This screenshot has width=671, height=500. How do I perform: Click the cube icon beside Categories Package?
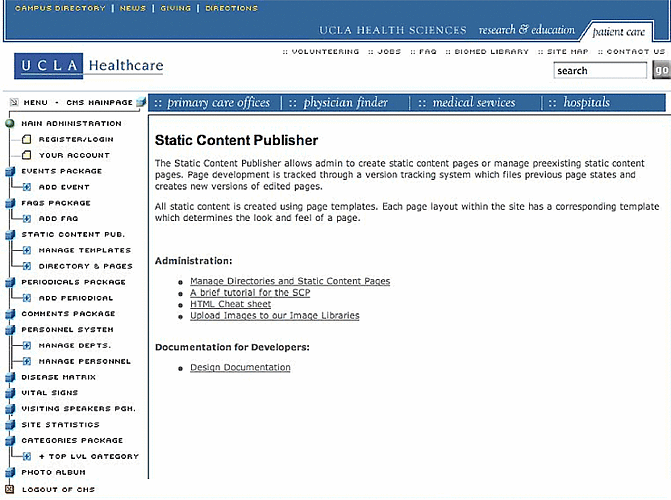tap(10, 440)
